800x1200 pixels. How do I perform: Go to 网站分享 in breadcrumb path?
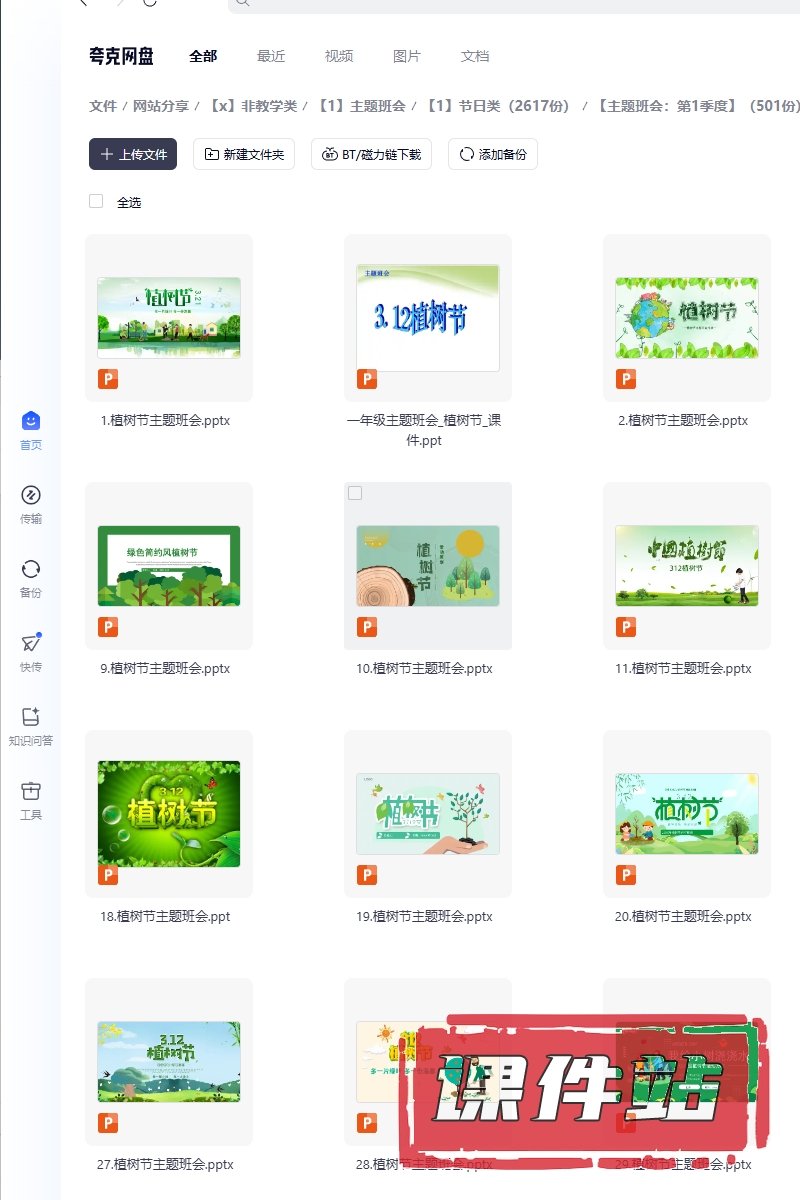tap(161, 106)
